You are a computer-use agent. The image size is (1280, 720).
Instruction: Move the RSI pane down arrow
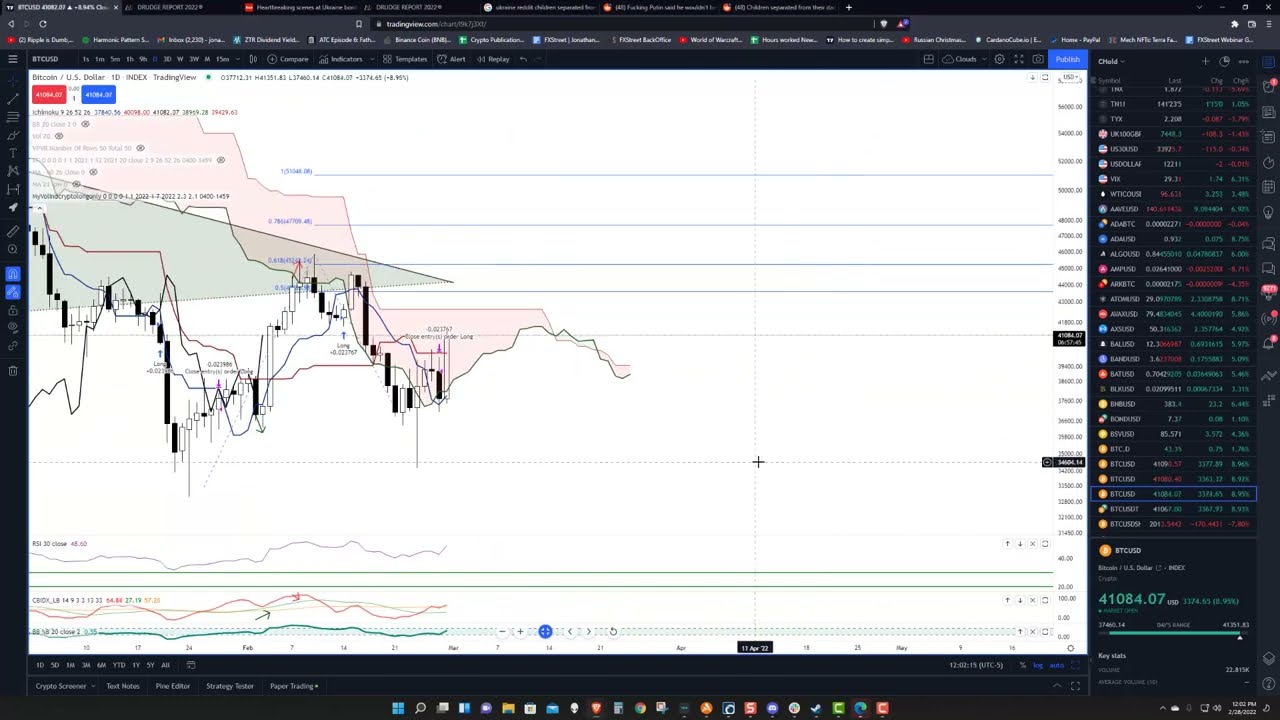pyautogui.click(x=1019, y=544)
